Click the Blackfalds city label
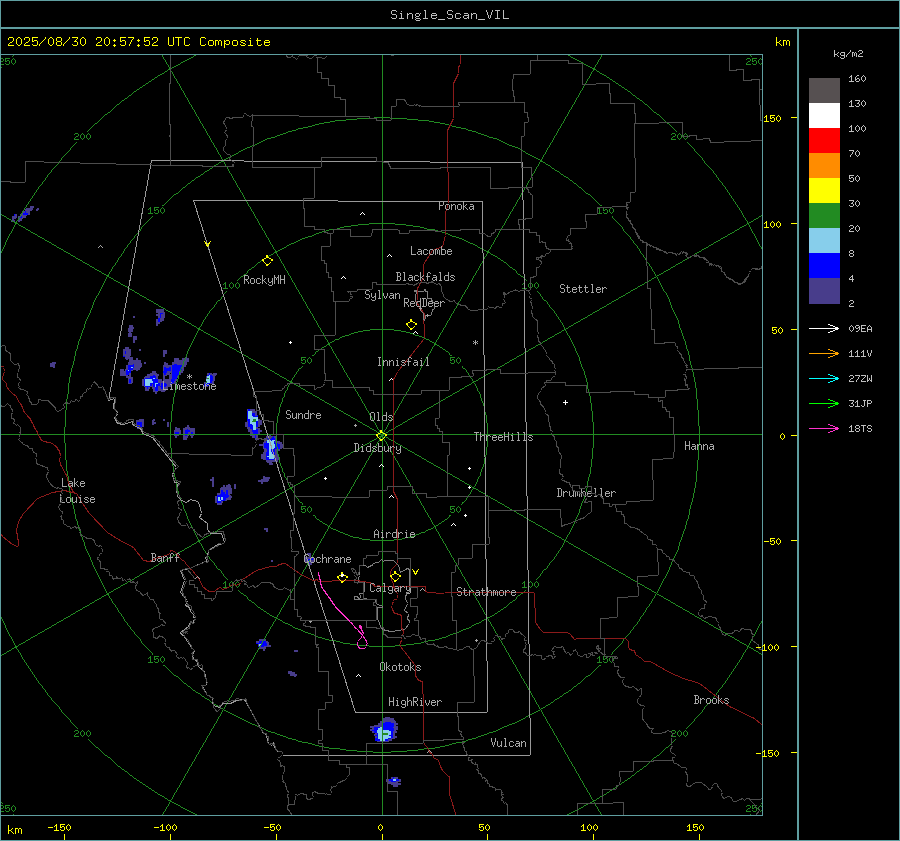The image size is (900, 841). [425, 277]
